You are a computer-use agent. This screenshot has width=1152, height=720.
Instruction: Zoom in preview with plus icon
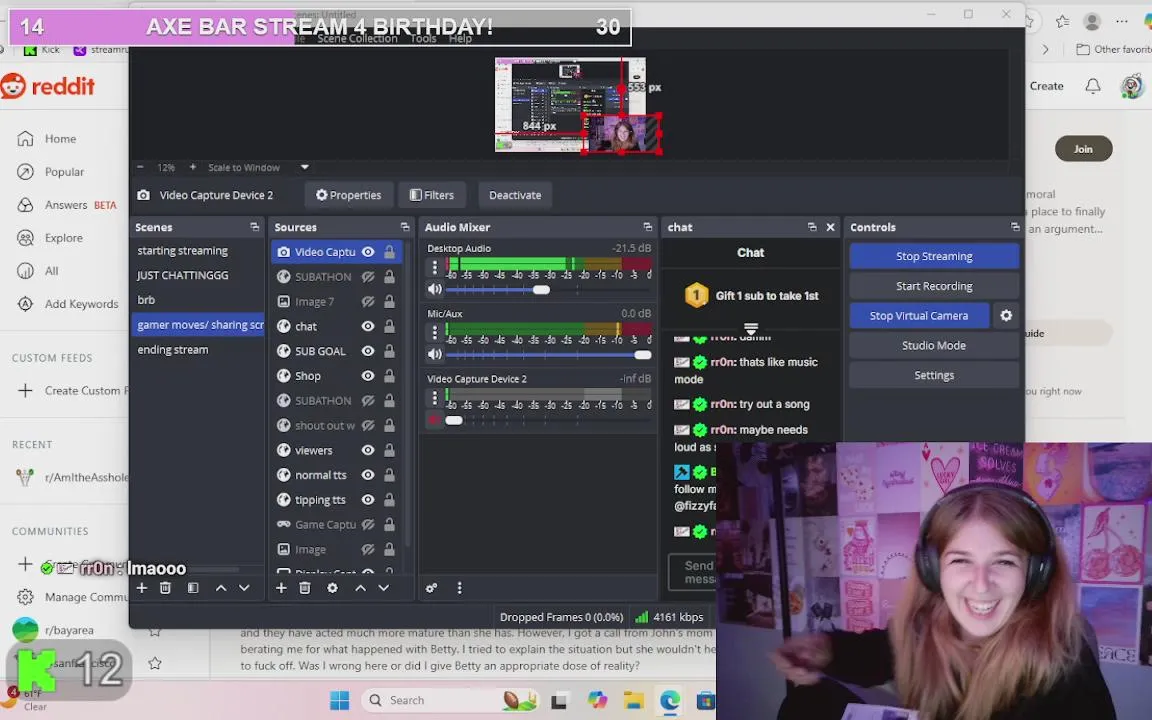pos(192,167)
